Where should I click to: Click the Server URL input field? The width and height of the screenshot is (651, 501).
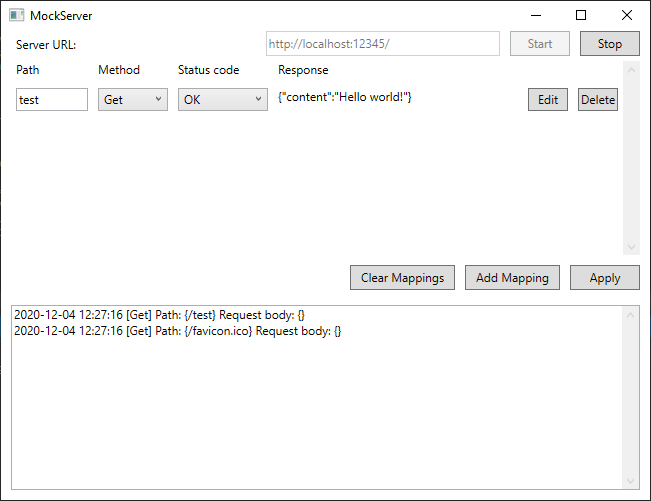382,44
